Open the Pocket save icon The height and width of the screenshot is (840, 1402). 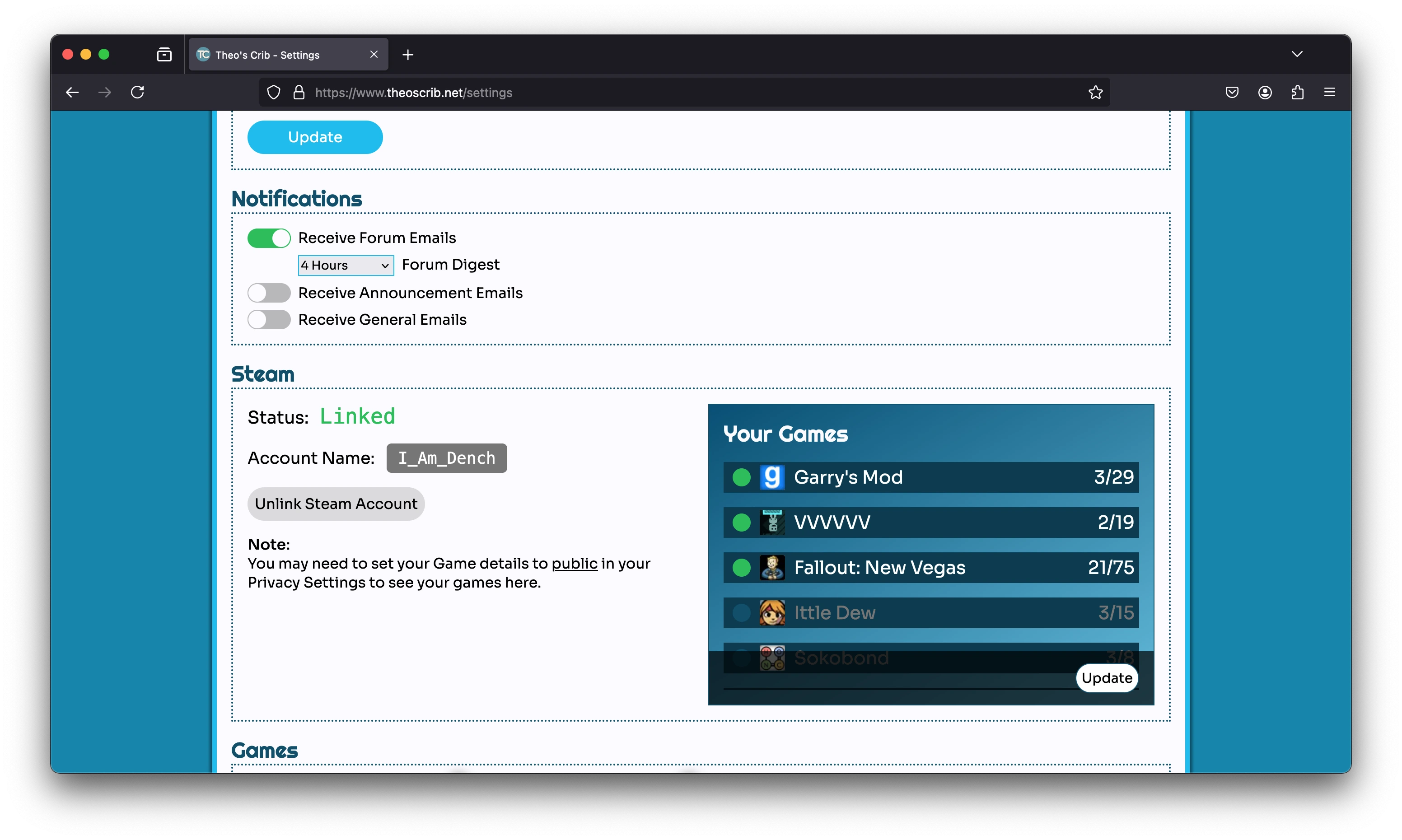pos(1232,92)
